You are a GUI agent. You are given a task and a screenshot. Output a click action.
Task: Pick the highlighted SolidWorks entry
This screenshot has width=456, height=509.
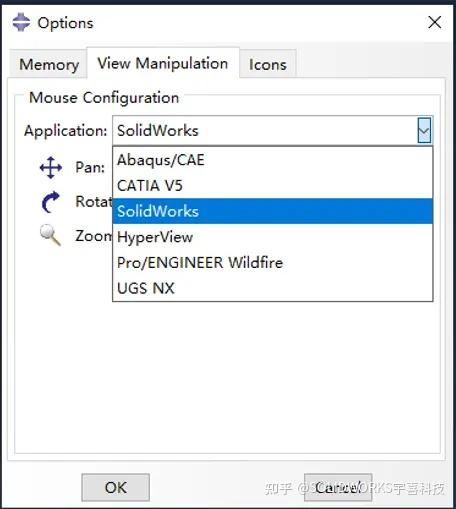point(272,211)
